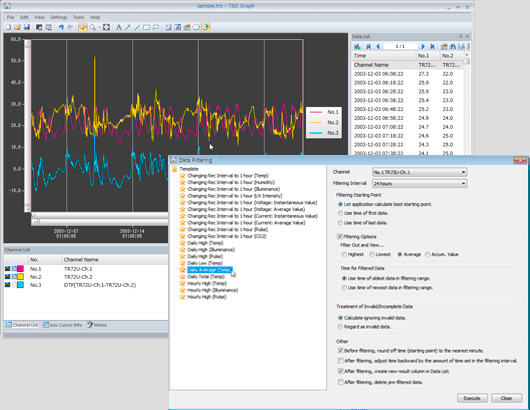Click the cyan color swatch for No.3
530x410 pixels.
20,285
